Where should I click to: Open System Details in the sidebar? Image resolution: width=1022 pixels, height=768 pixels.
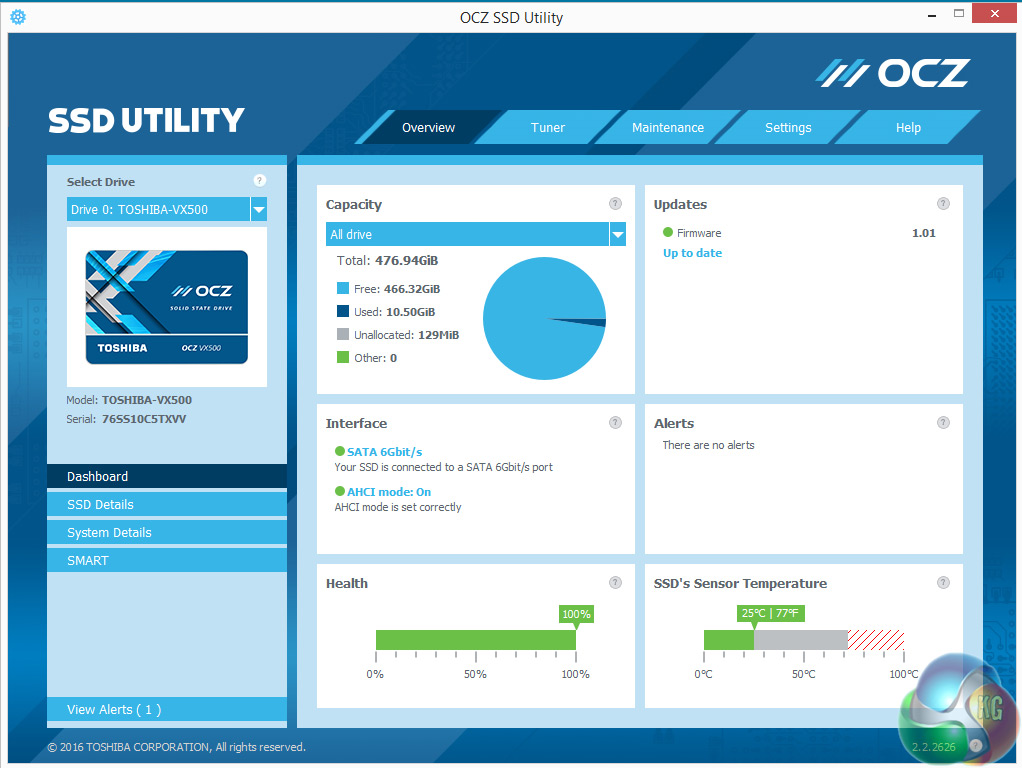[x=167, y=533]
